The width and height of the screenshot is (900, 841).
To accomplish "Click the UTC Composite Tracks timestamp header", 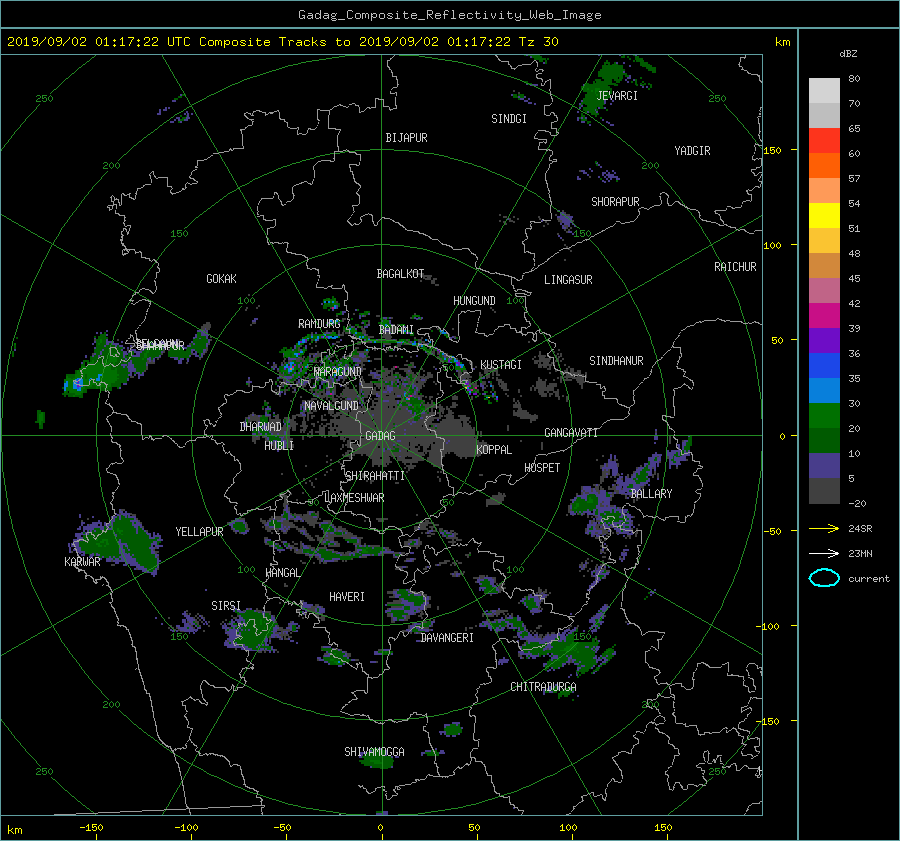I will tap(282, 42).
